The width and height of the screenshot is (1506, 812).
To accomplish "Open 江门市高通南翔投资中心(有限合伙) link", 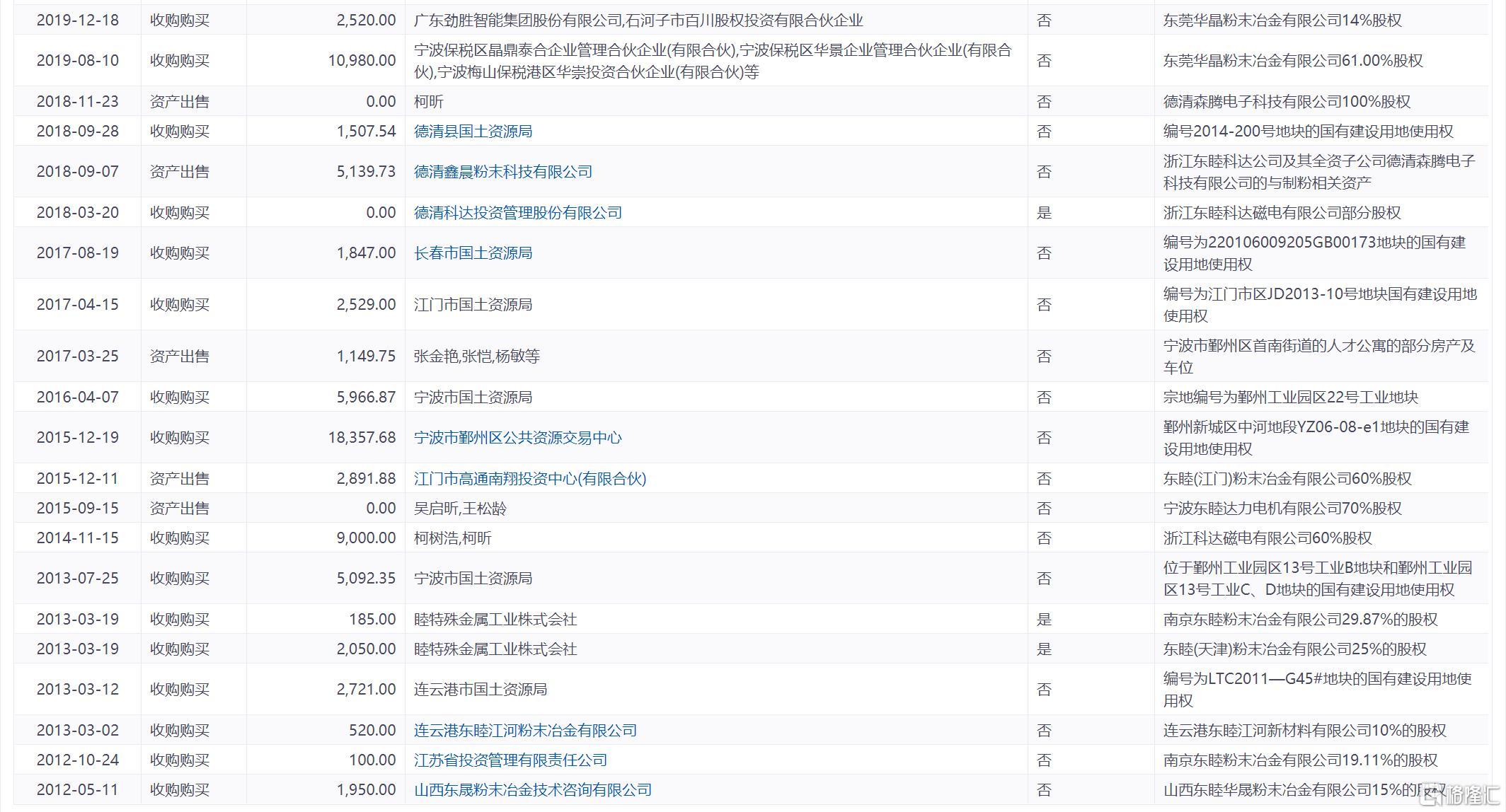I will point(530,478).
